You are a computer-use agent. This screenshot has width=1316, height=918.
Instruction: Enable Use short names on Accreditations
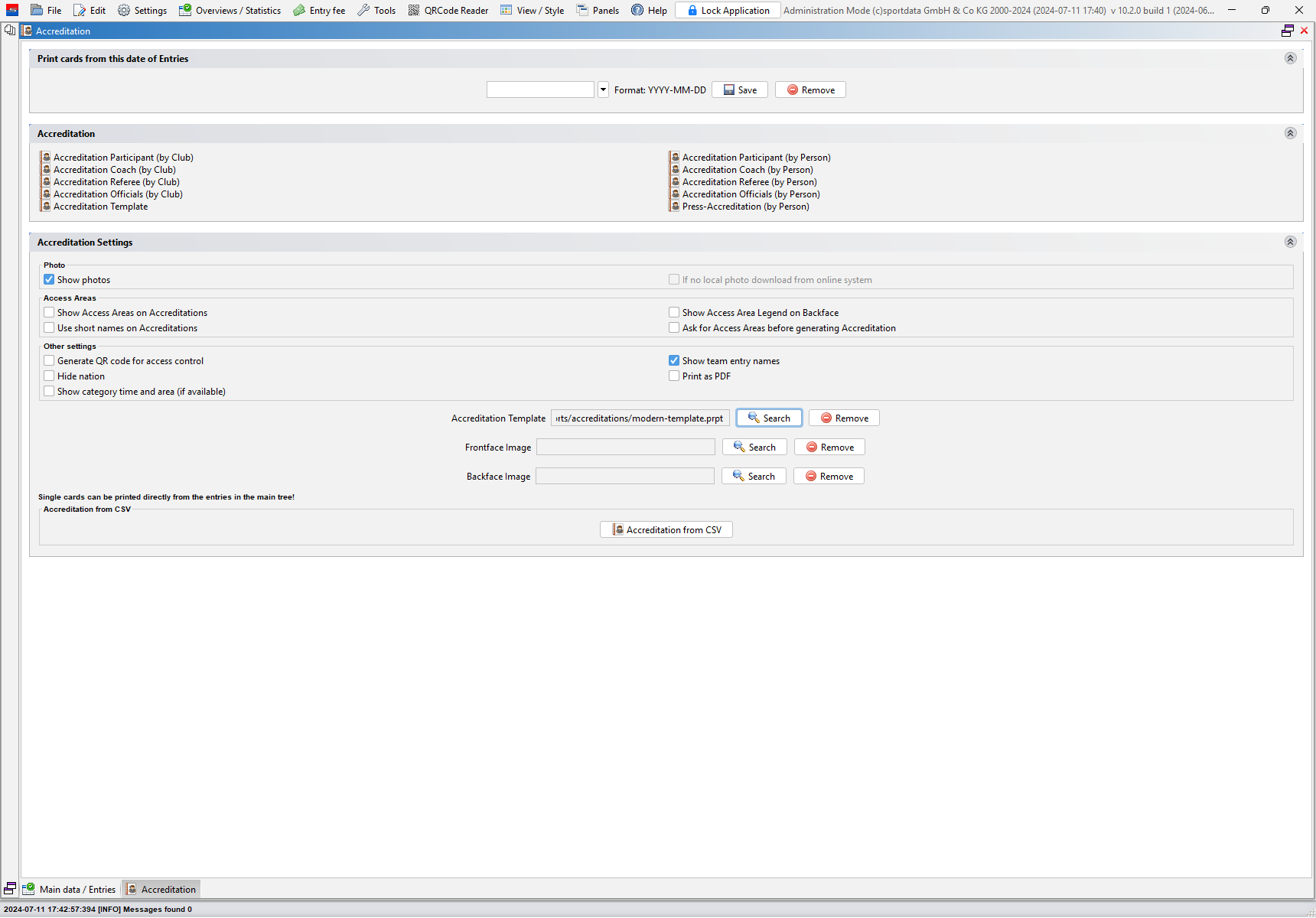(49, 327)
